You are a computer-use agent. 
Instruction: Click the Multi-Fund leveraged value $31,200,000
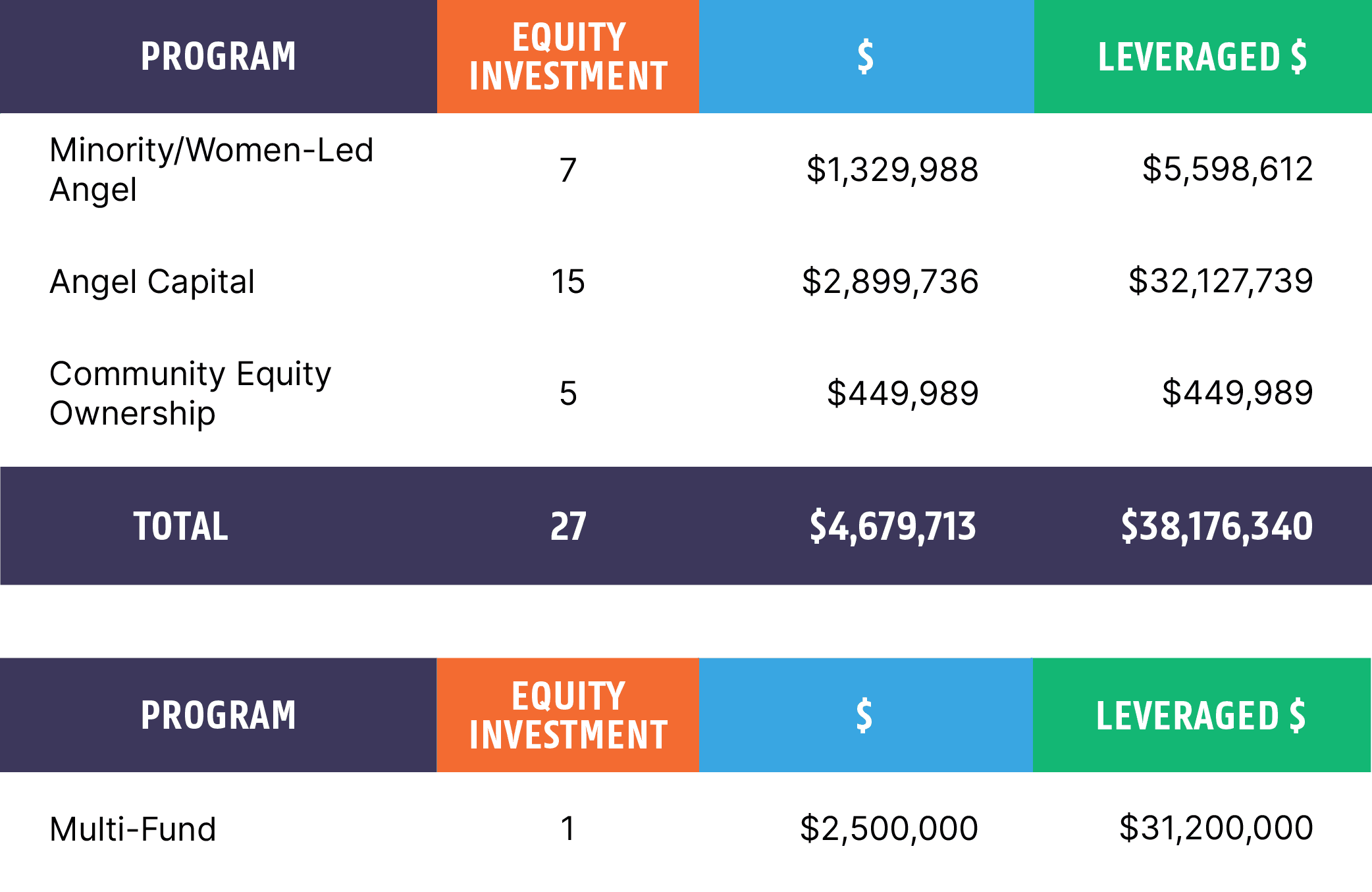pyautogui.click(x=1216, y=828)
